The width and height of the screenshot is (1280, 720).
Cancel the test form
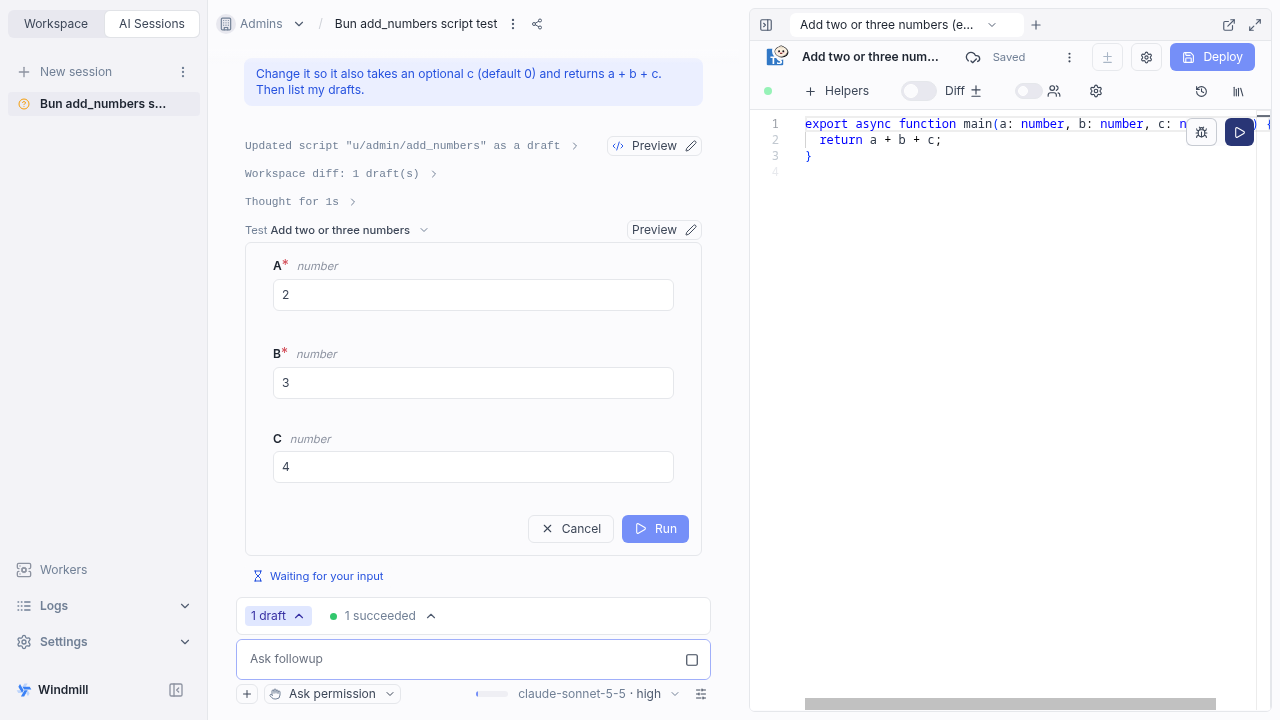coord(571,529)
